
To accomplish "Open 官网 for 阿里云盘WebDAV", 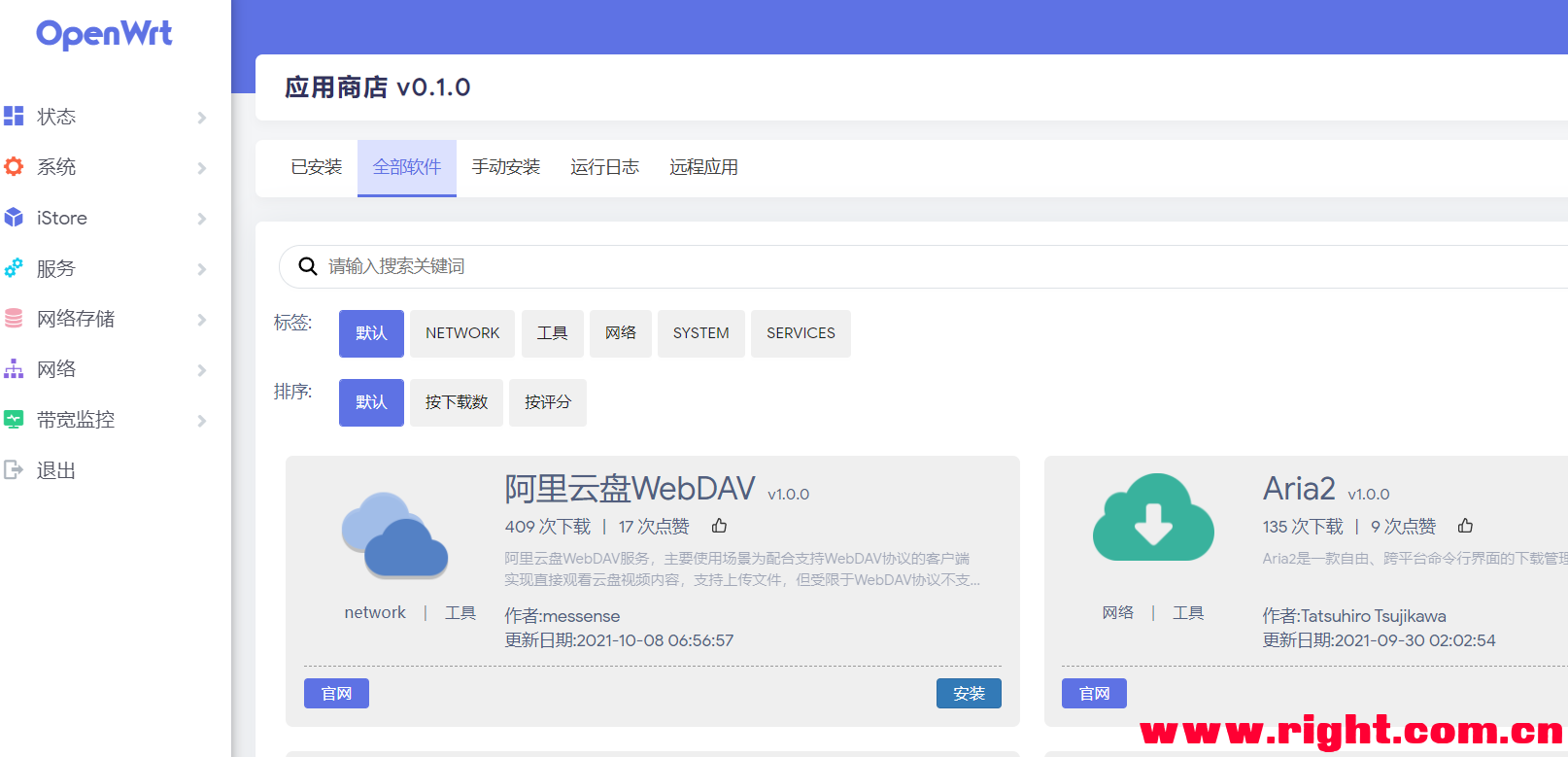I will pos(336,693).
